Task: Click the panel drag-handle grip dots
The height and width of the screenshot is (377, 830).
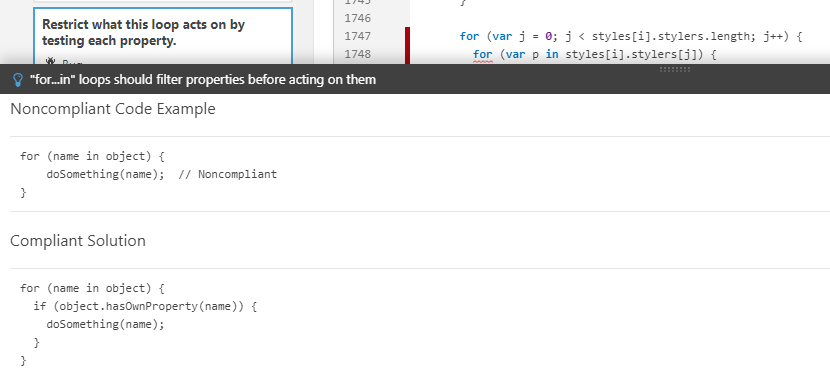Action: (674, 69)
